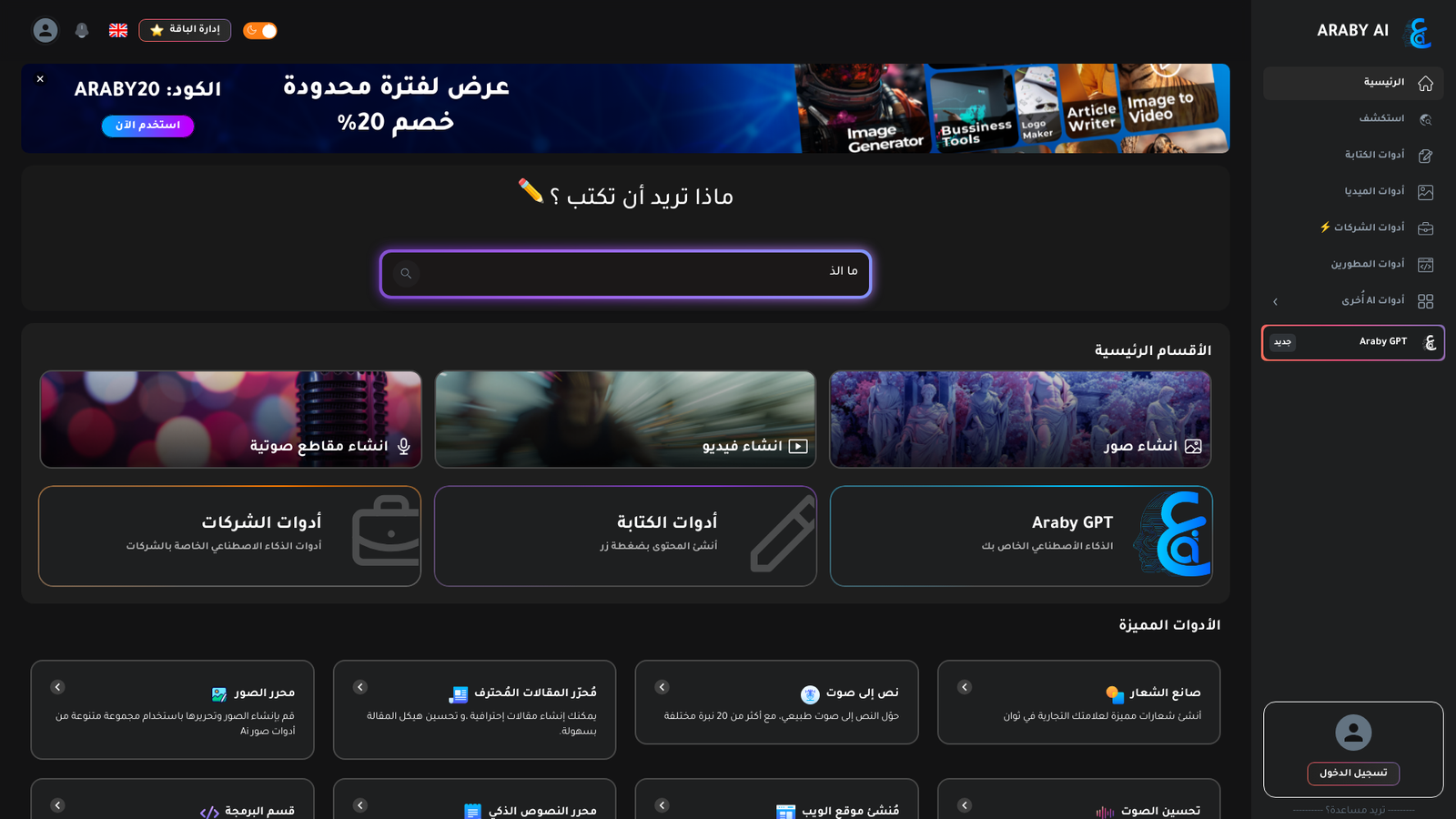Viewport: 1456px width, 819px height.
Task: Click the تحسين الصوت waveform icon
Action: [x=1105, y=812]
